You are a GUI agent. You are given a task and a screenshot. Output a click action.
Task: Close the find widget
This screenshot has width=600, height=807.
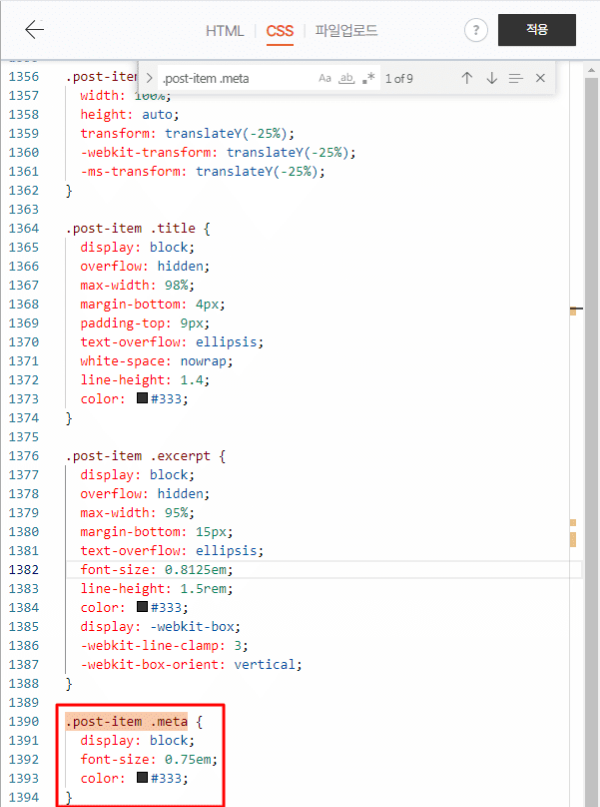540,78
